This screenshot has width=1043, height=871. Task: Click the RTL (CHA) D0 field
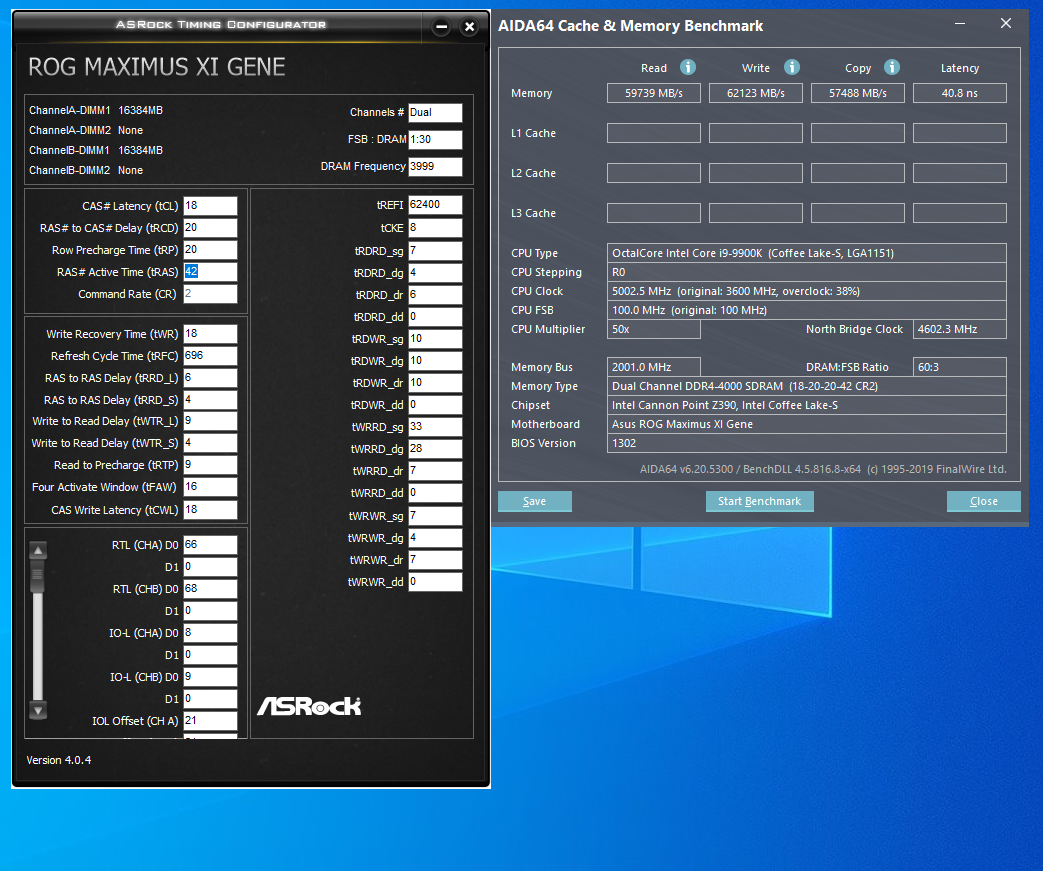pos(210,544)
